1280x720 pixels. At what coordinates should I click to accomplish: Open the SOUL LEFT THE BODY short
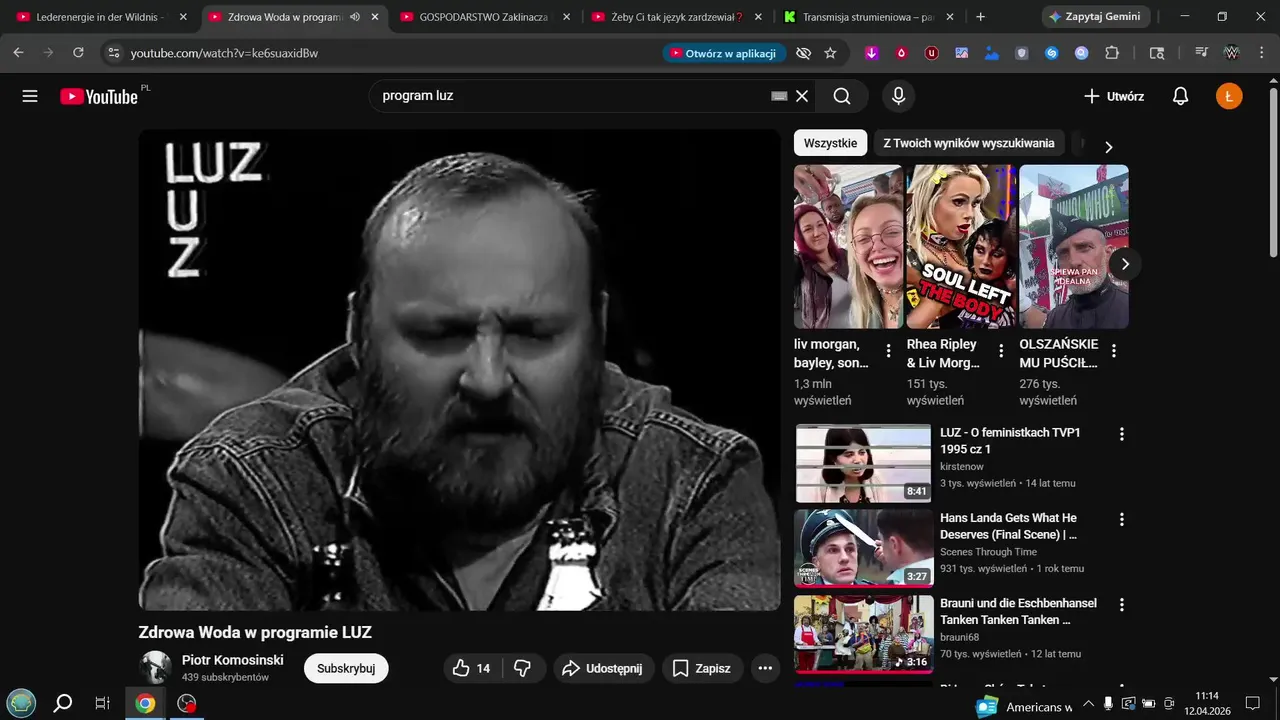[x=961, y=246]
